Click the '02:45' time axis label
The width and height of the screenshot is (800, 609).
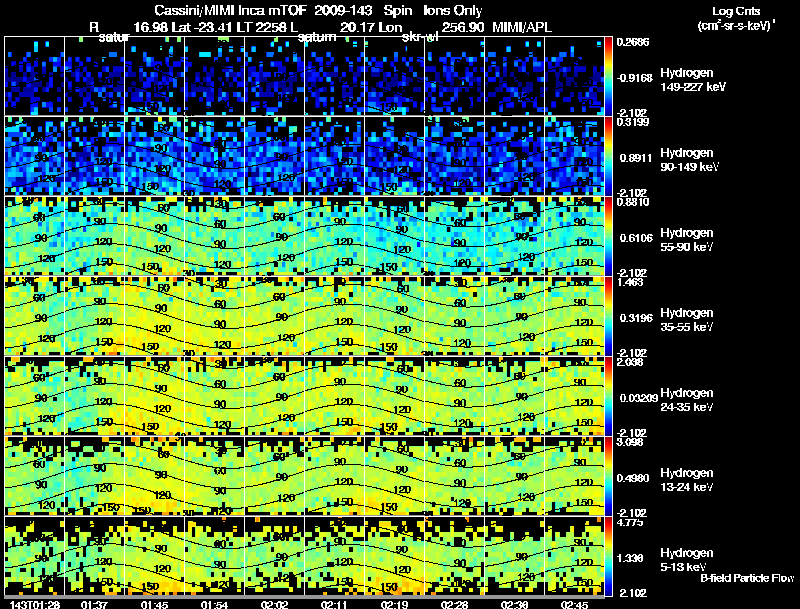(x=574, y=604)
